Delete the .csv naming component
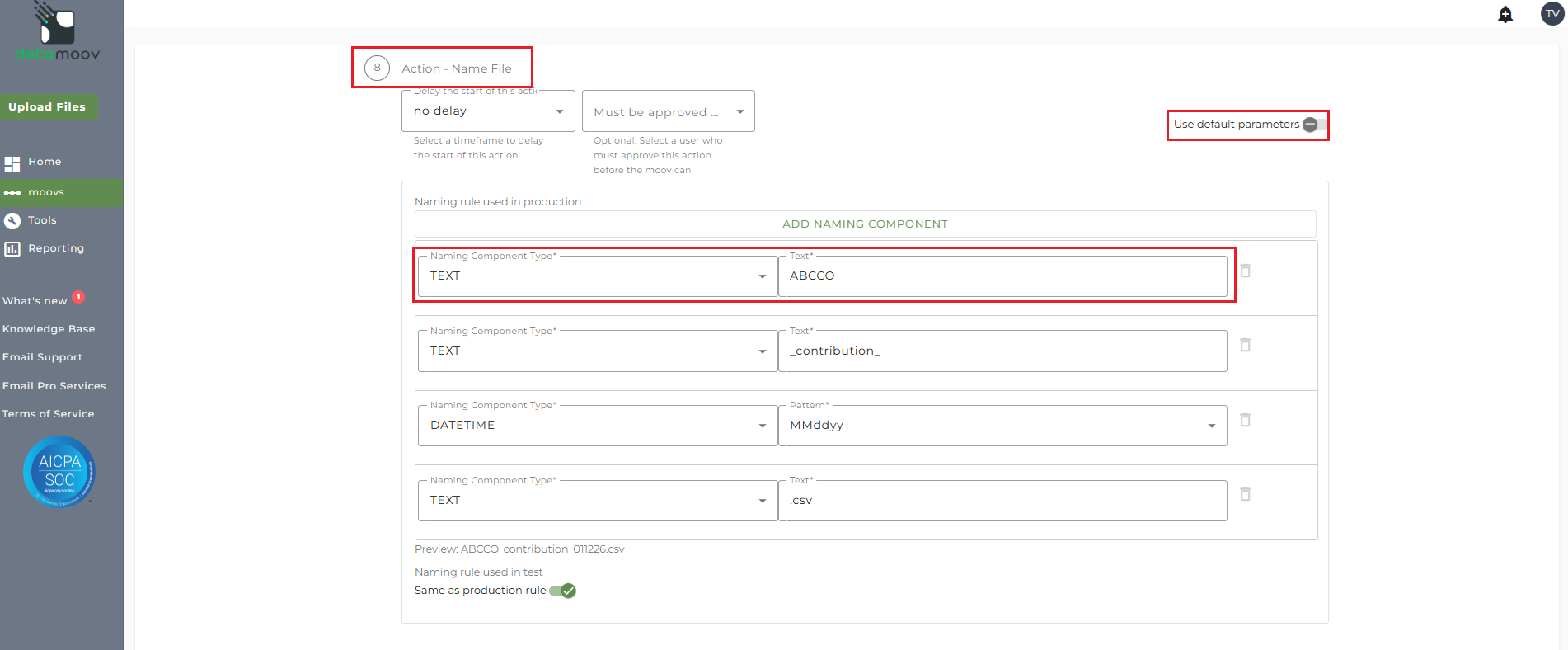This screenshot has height=650, width=1568. [1246, 494]
